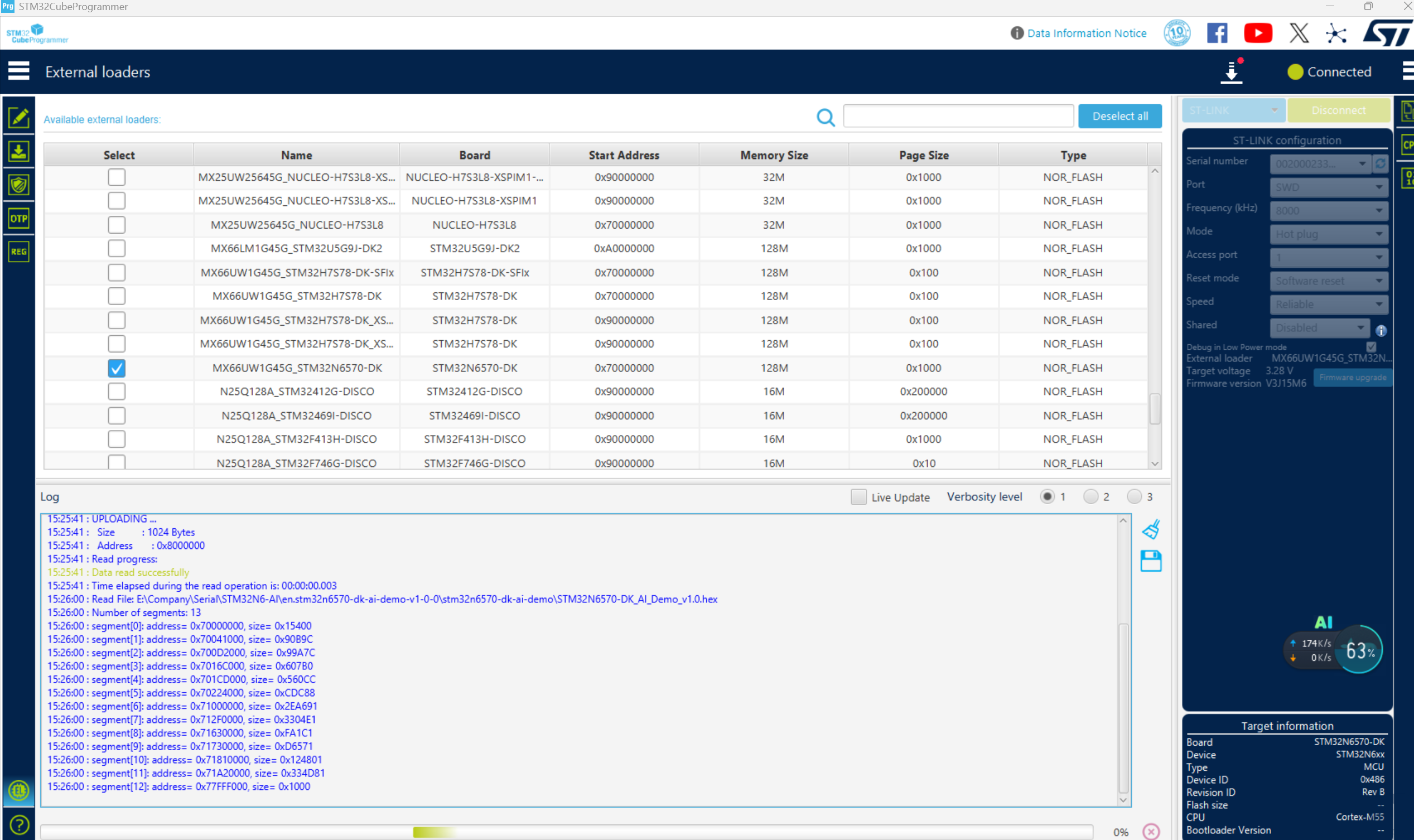
Task: Open the hamburger menu beside External loaders
Action: pos(18,71)
